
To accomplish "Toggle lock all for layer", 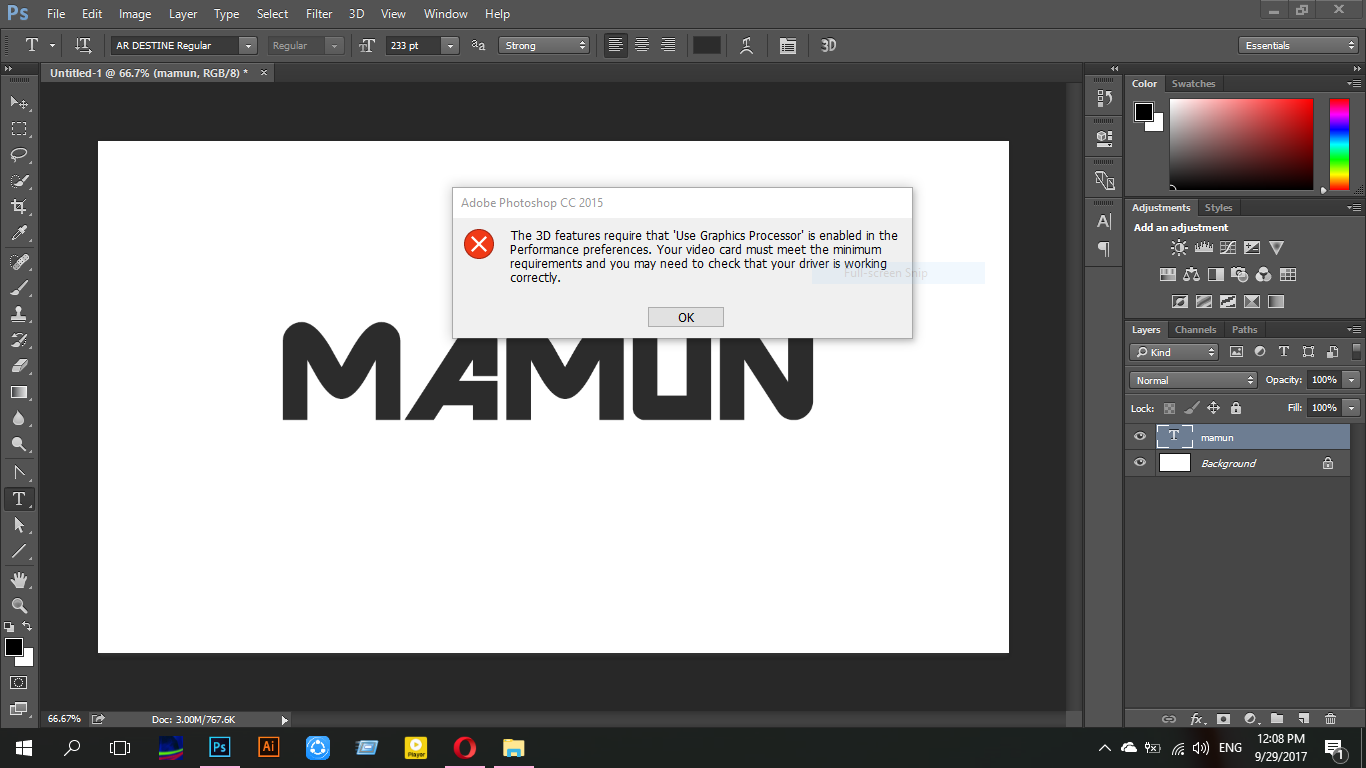I will pos(1235,408).
